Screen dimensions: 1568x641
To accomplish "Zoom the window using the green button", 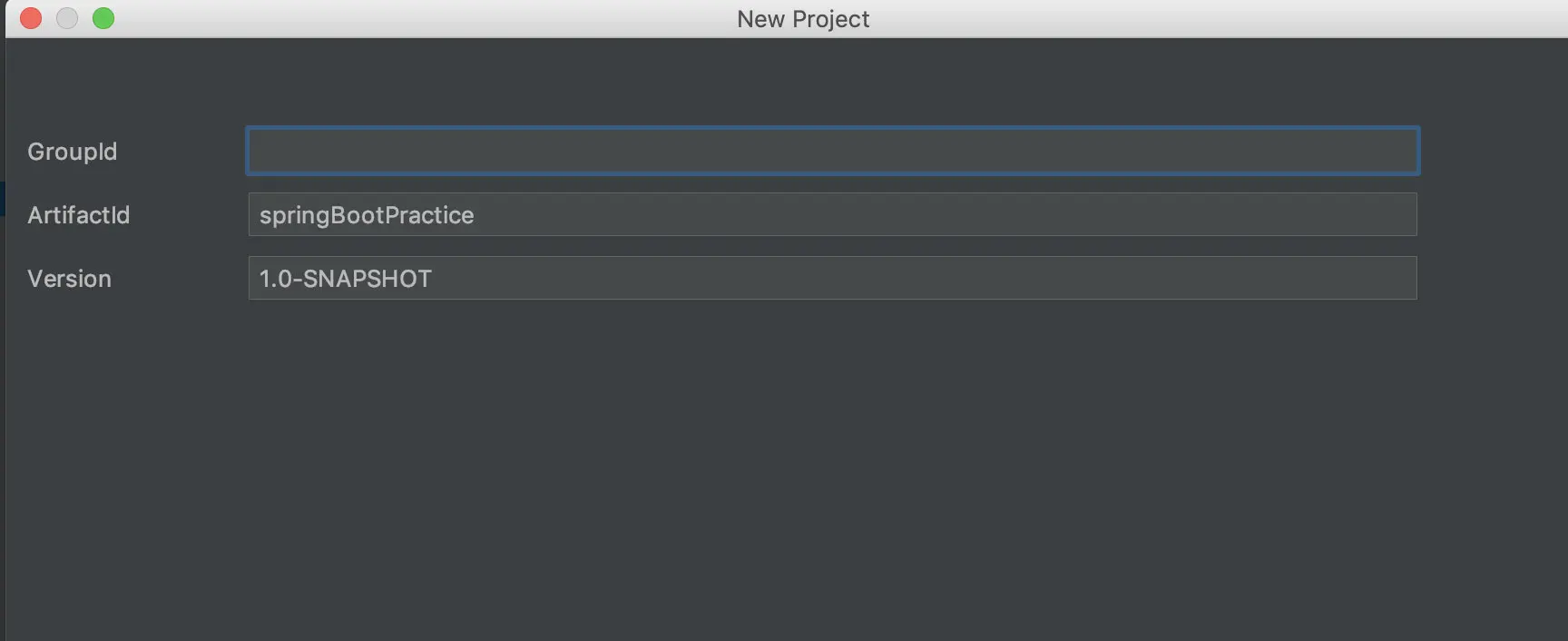I will click(103, 18).
